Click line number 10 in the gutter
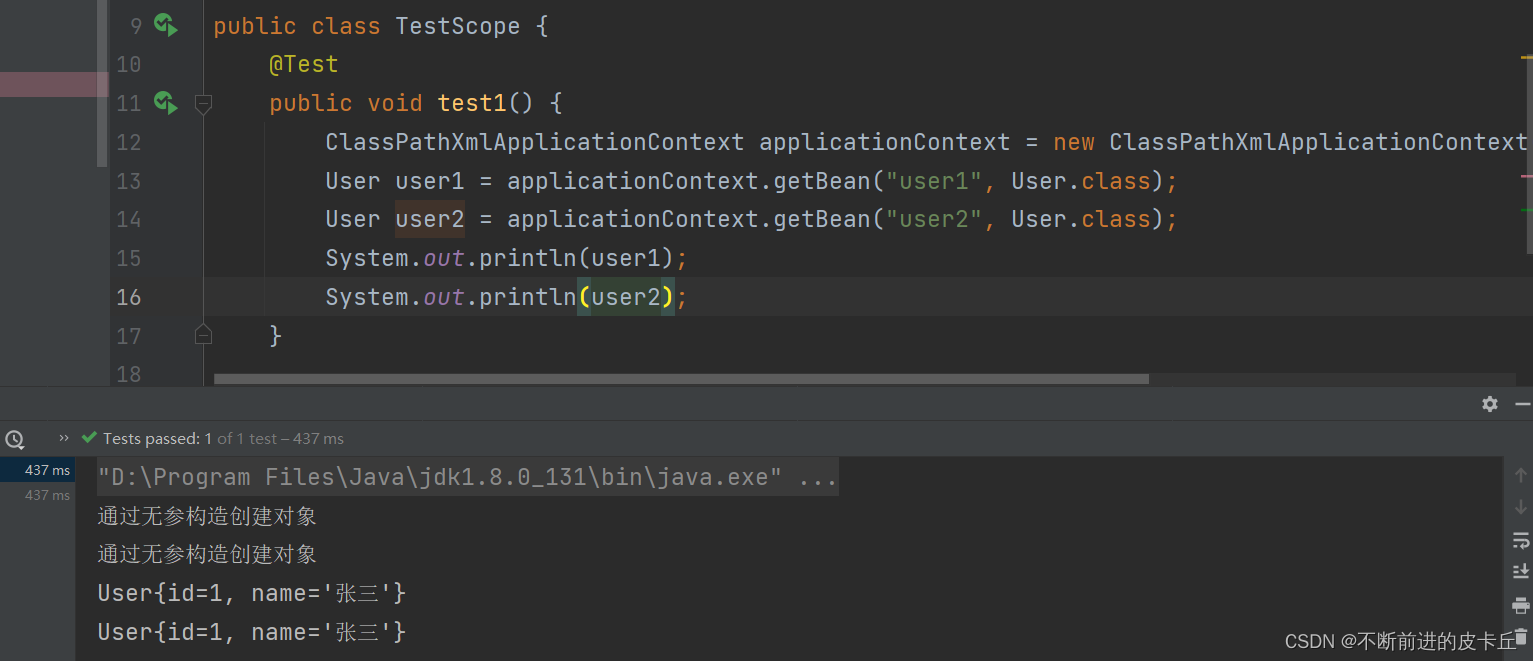1533x661 pixels. pyautogui.click(x=129, y=65)
